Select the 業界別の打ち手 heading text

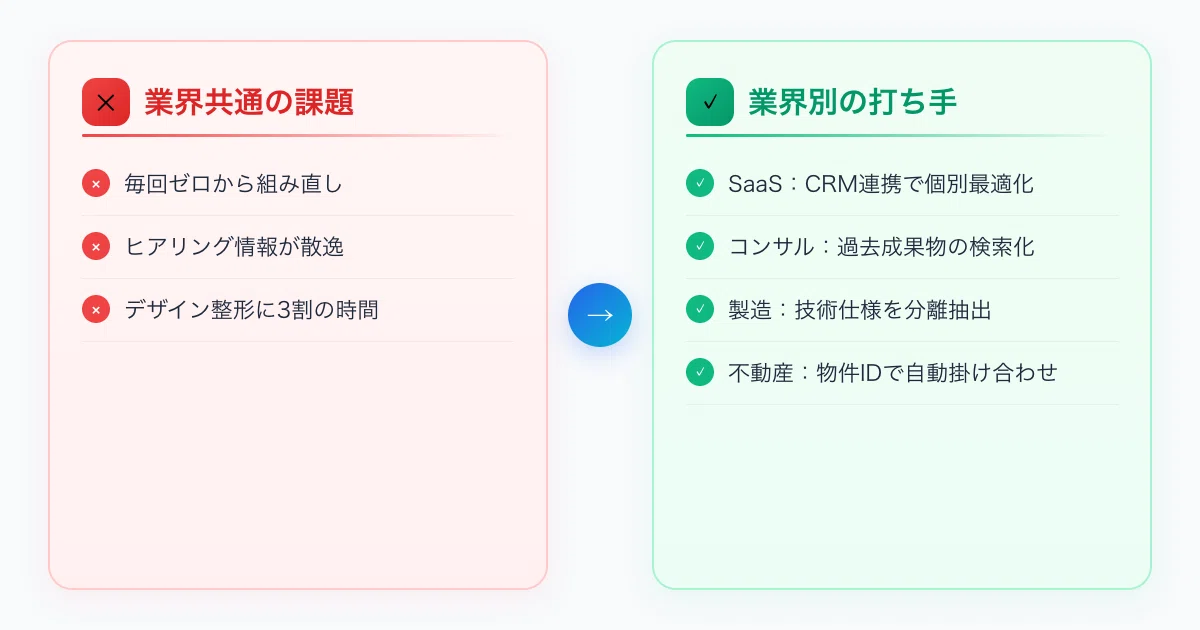pyautogui.click(x=853, y=102)
